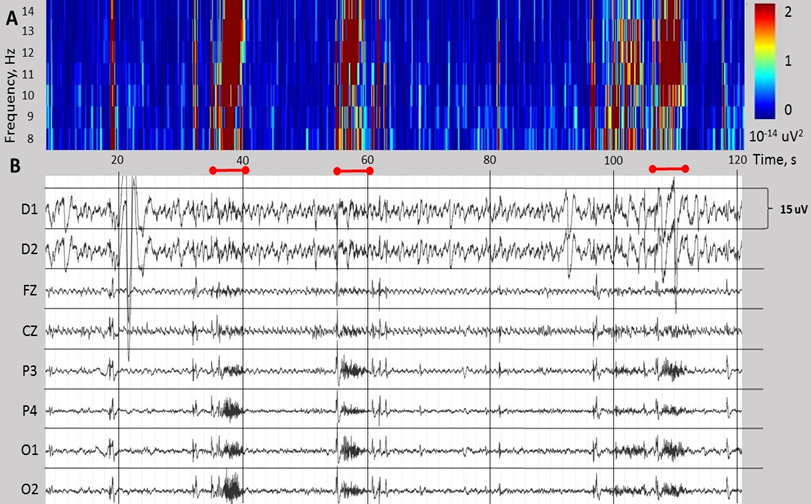Click the first red interval marker near 40 s

[x=229, y=170]
